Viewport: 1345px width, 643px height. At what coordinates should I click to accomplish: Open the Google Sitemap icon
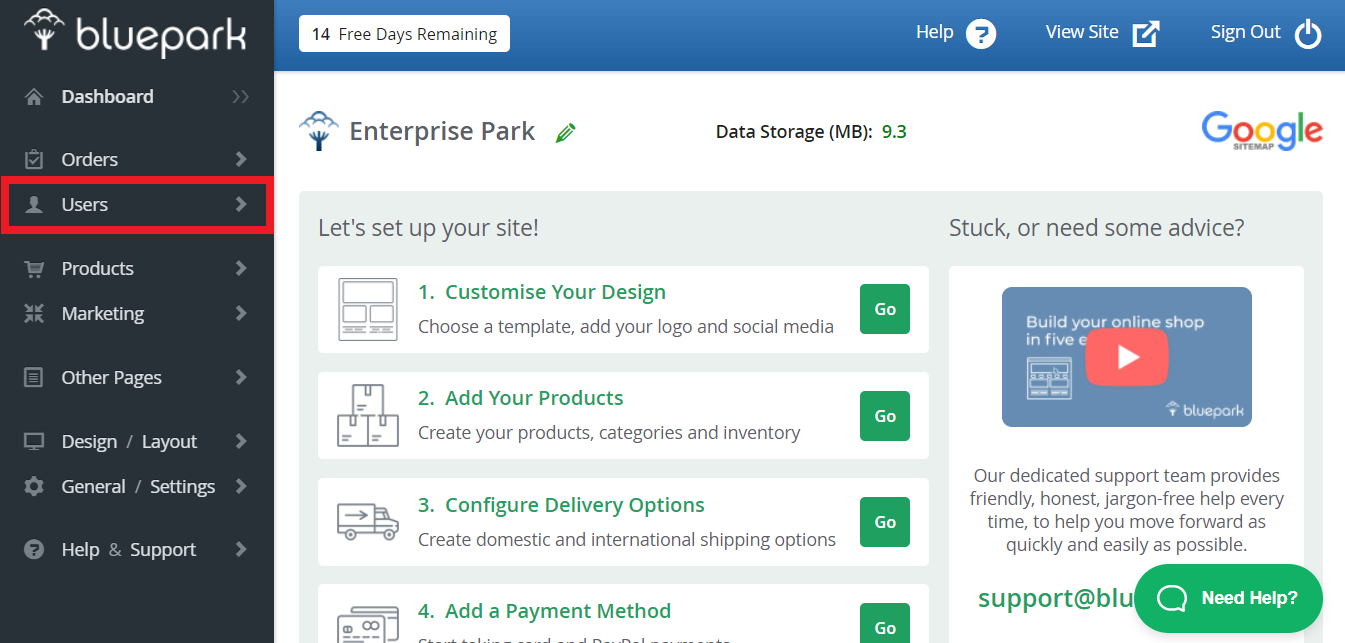click(1261, 131)
